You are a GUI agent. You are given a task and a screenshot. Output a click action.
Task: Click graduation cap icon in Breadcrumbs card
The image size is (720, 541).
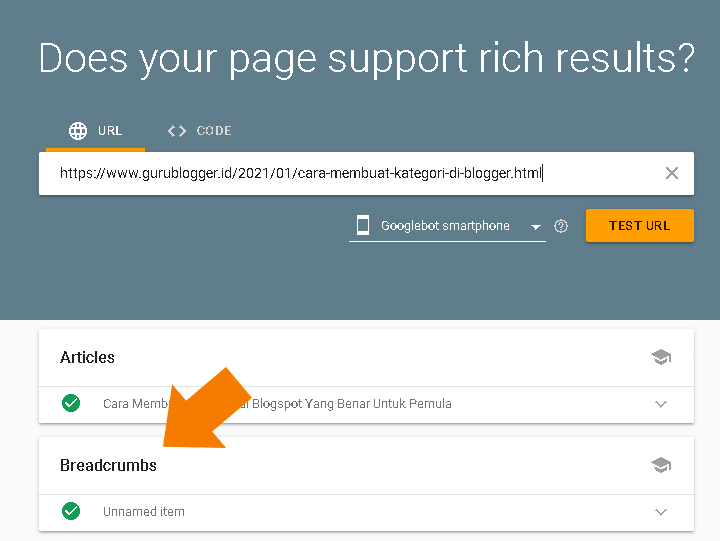pyautogui.click(x=661, y=465)
